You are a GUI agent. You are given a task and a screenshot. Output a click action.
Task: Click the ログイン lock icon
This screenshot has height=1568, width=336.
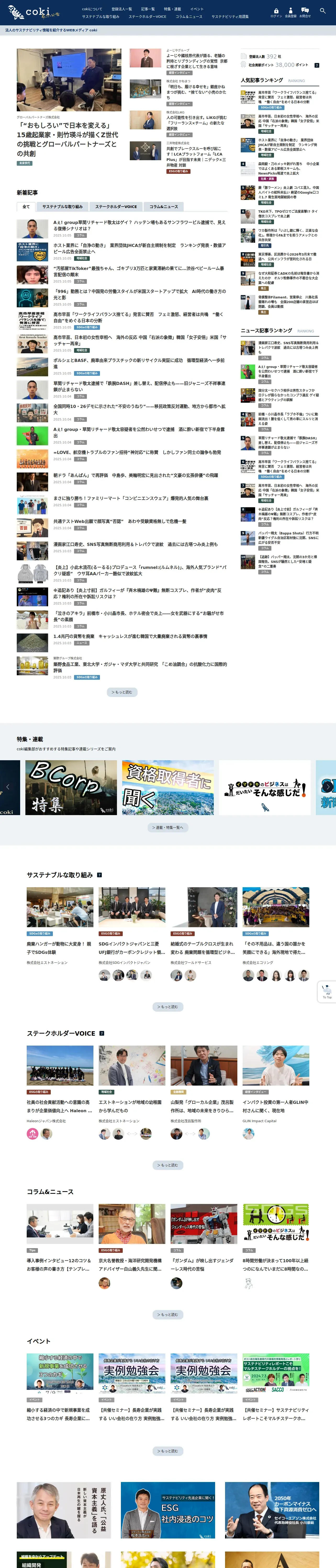(x=276, y=12)
